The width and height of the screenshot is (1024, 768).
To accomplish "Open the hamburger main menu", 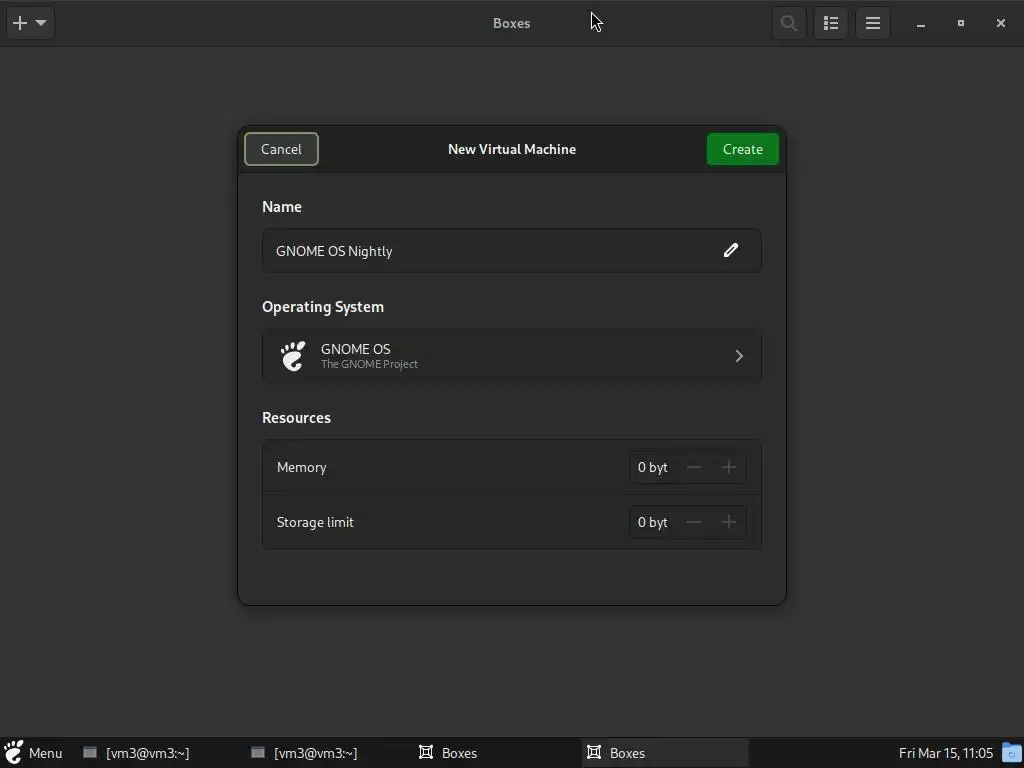I will click(873, 23).
